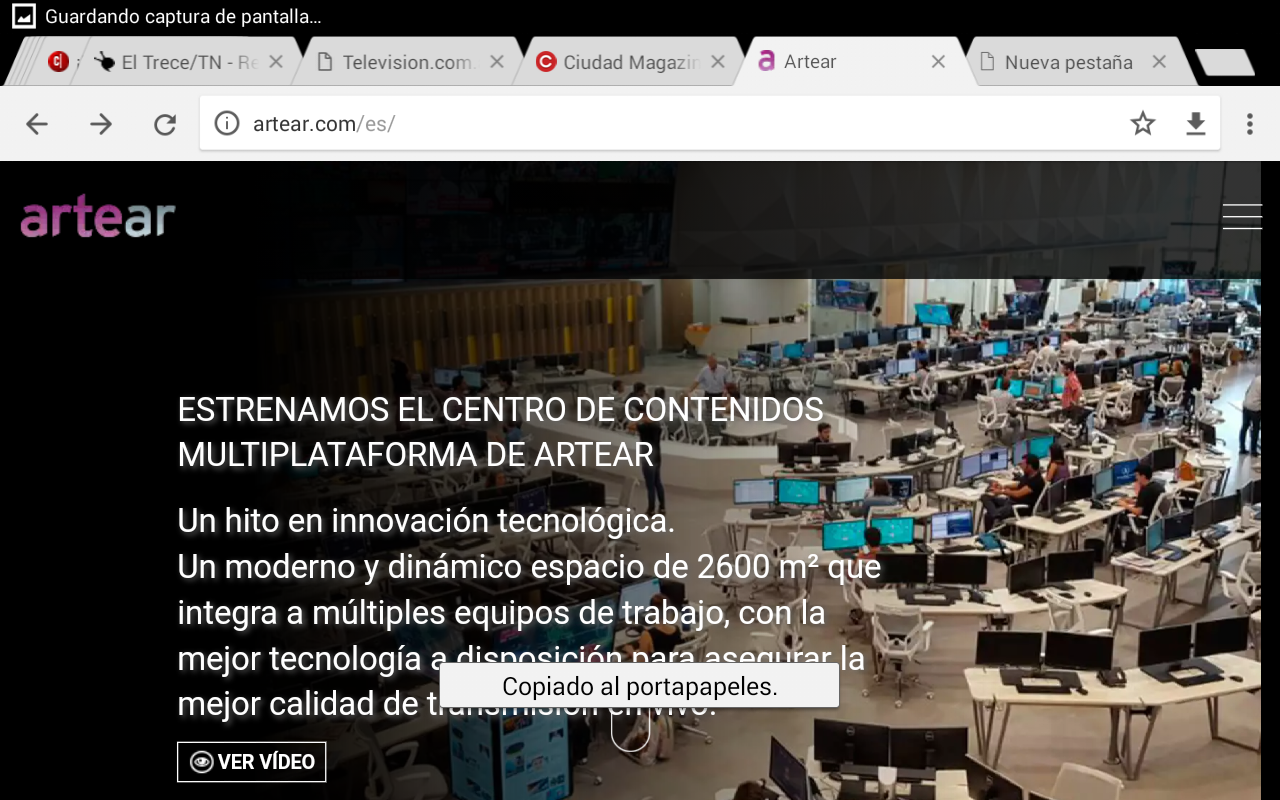Close the El Trece/TN tab

[x=276, y=62]
